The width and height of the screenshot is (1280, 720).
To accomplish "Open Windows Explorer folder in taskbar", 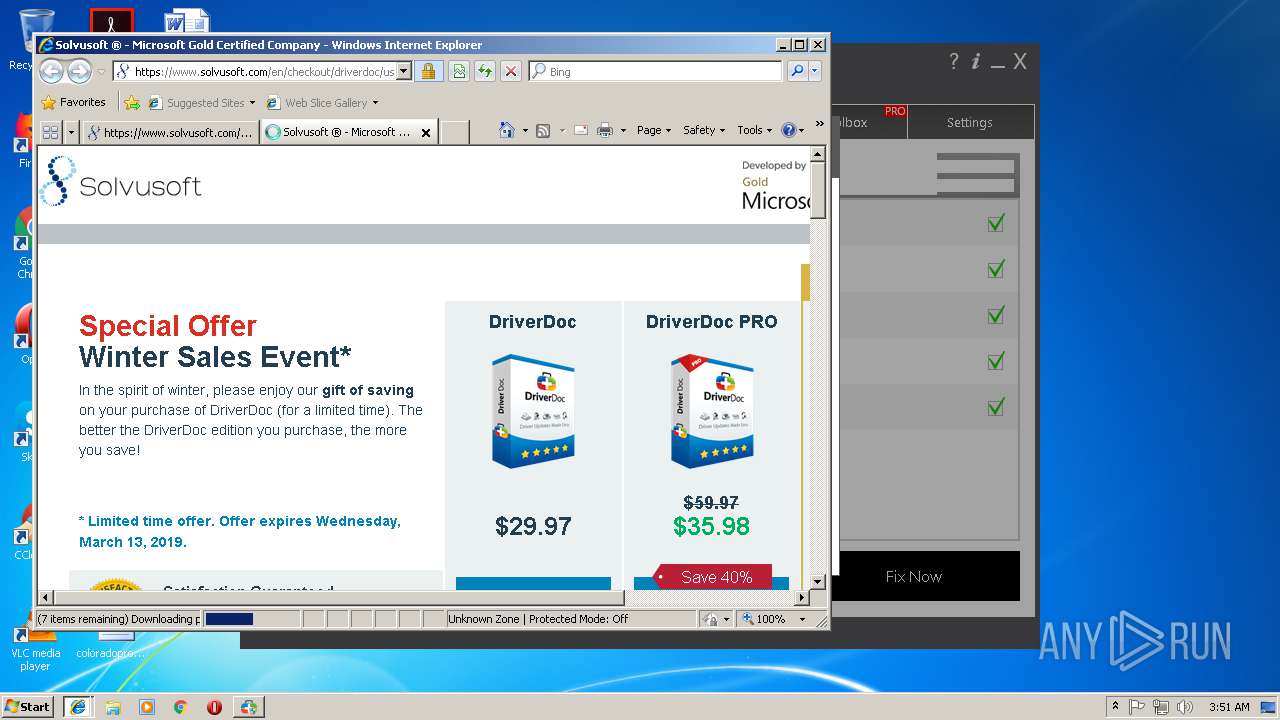I will pyautogui.click(x=113, y=707).
